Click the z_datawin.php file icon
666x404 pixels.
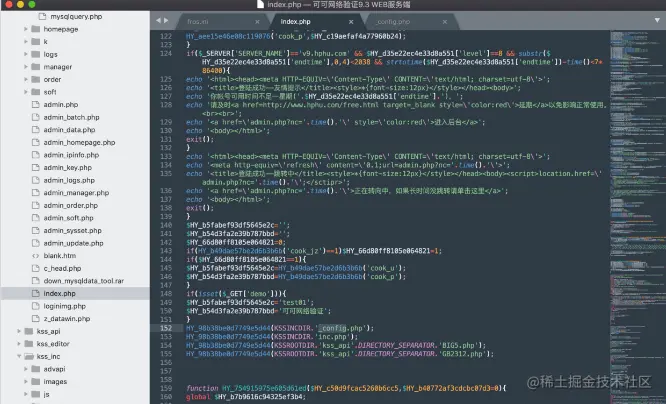[36, 318]
